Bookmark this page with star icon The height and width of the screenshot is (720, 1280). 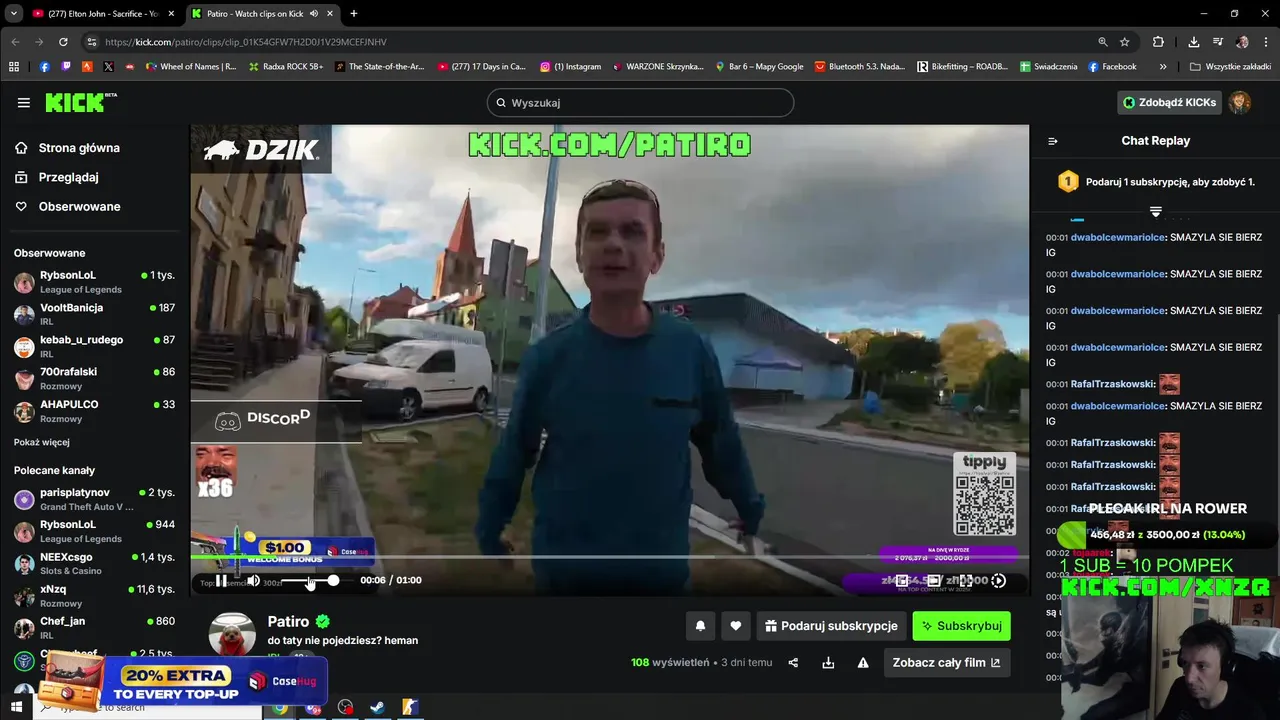click(1125, 42)
